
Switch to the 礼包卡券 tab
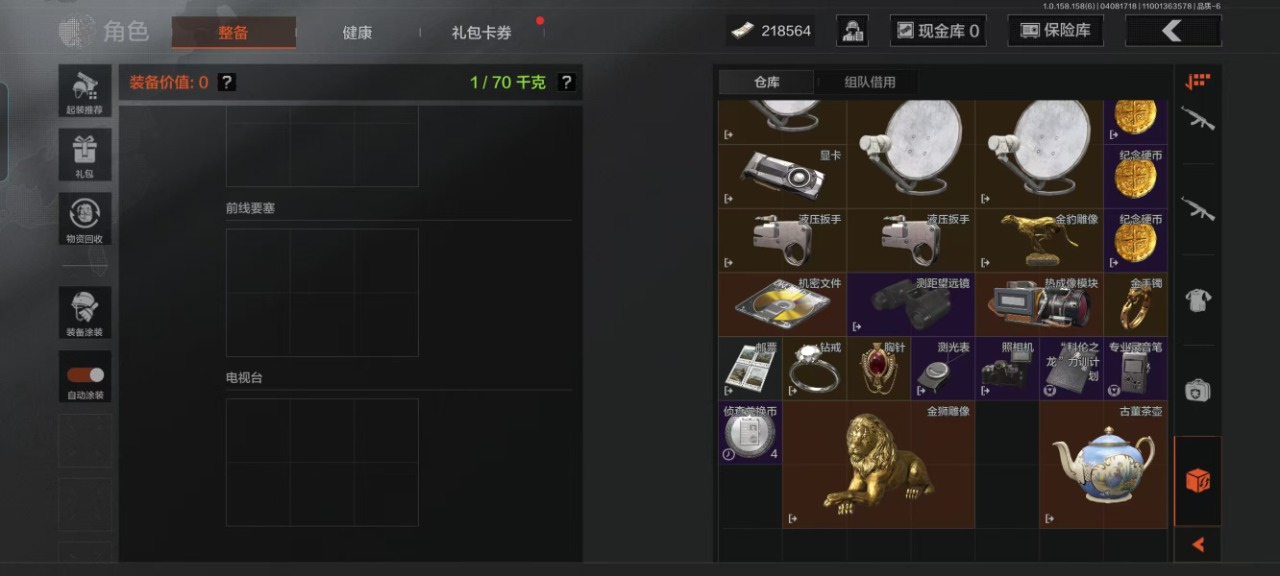tap(481, 32)
